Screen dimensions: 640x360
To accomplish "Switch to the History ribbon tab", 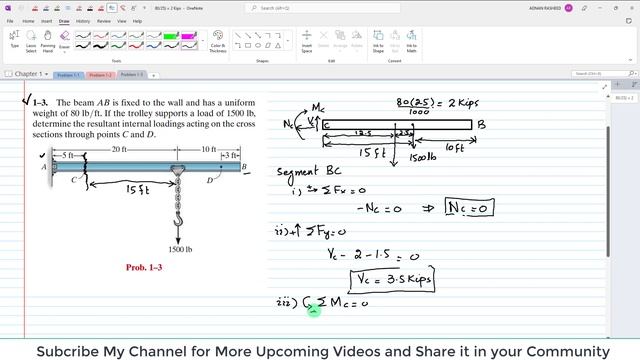I will (x=83, y=21).
